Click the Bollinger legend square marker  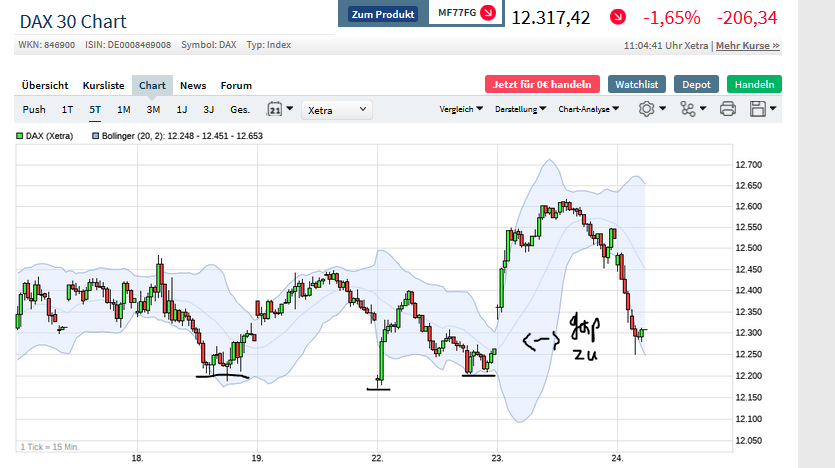coord(96,134)
